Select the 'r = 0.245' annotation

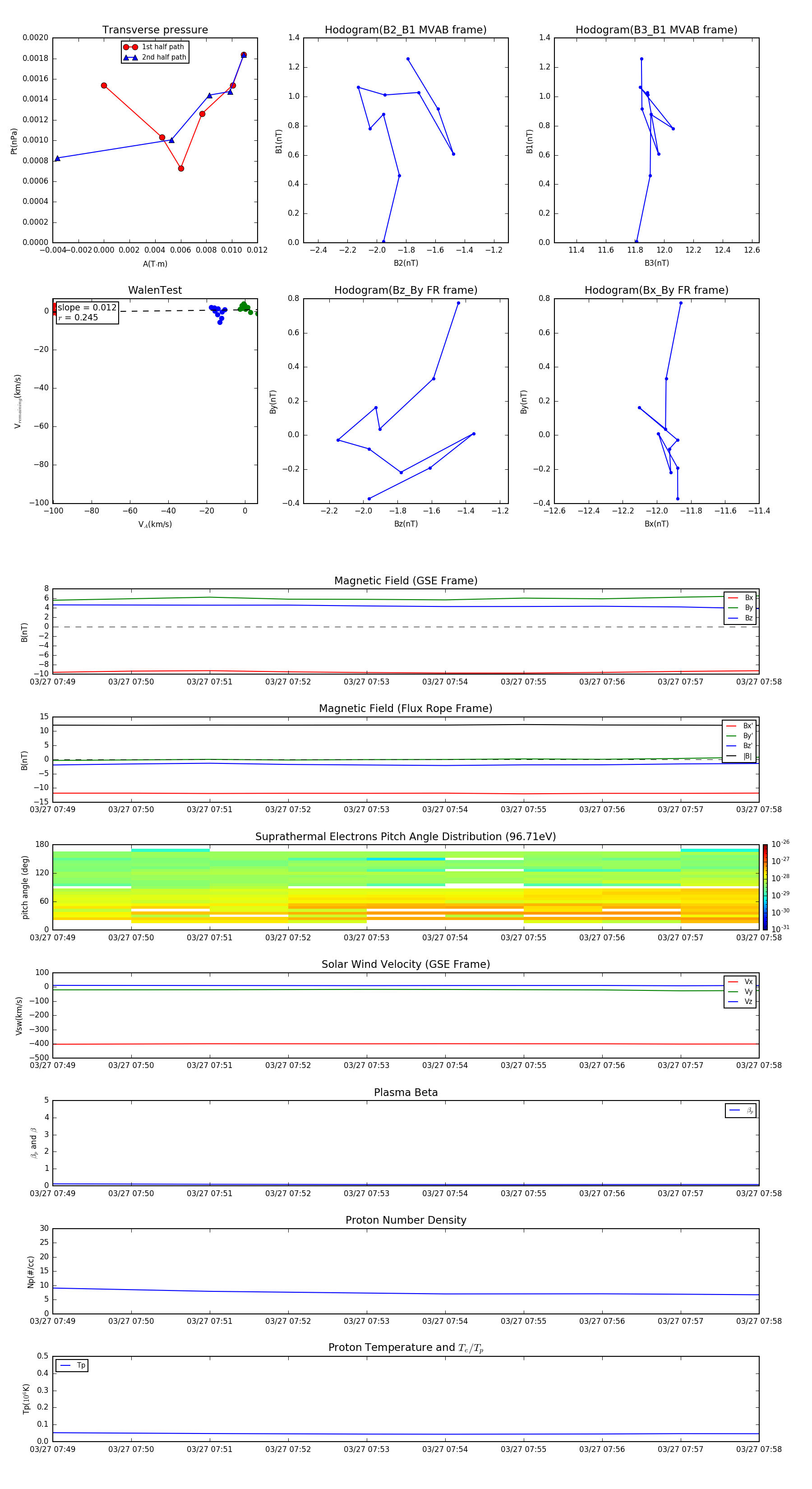click(x=78, y=317)
